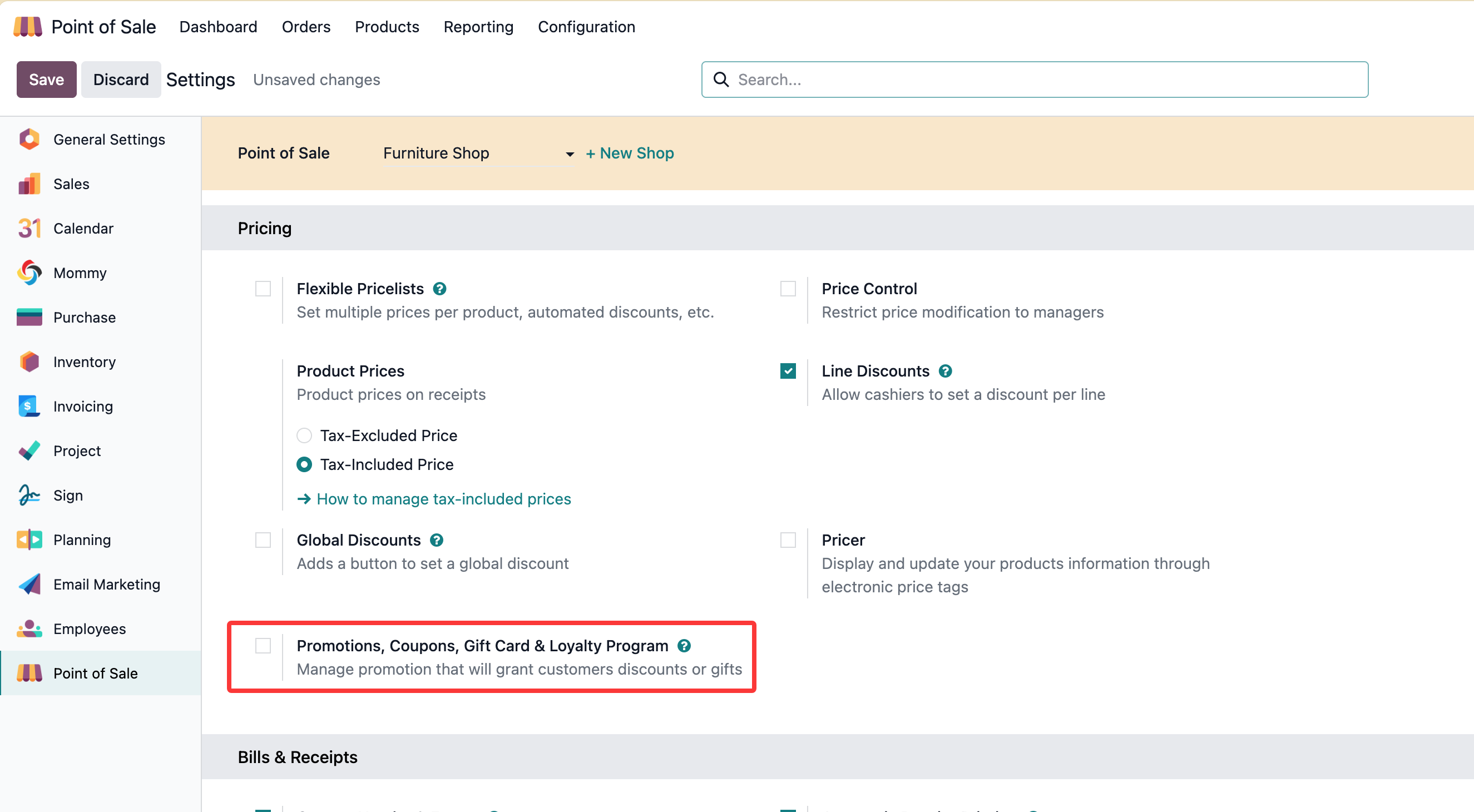Image resolution: width=1474 pixels, height=812 pixels.
Task: Open the Furniture Shop selection dropdown
Action: (478, 154)
